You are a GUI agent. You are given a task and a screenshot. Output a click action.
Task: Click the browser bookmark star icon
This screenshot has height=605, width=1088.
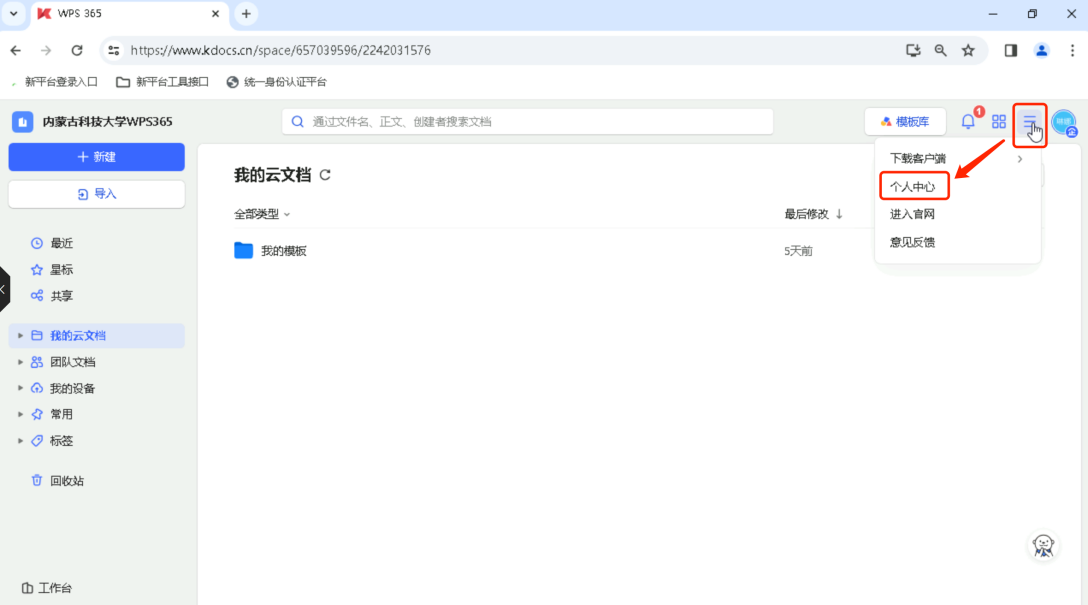[969, 49]
